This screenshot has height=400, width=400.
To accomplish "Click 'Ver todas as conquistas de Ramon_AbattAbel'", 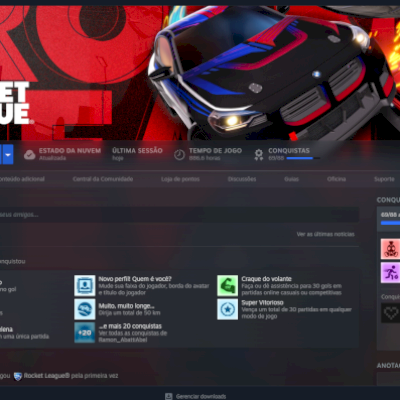I will [x=133, y=336].
